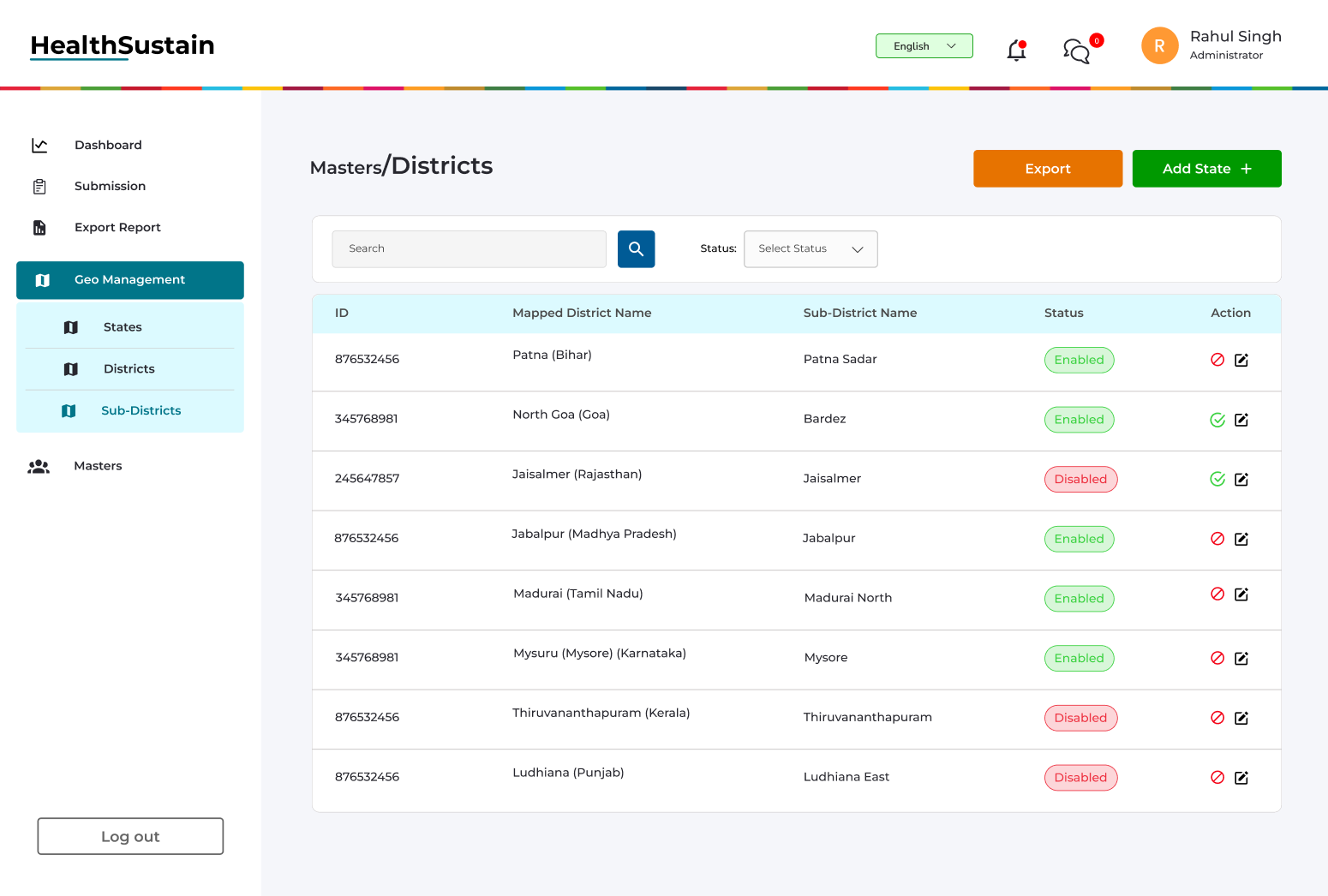Enable the Jaisalmer (Rajasthan) row via check icon
Image resolution: width=1328 pixels, height=896 pixels.
click(1217, 479)
